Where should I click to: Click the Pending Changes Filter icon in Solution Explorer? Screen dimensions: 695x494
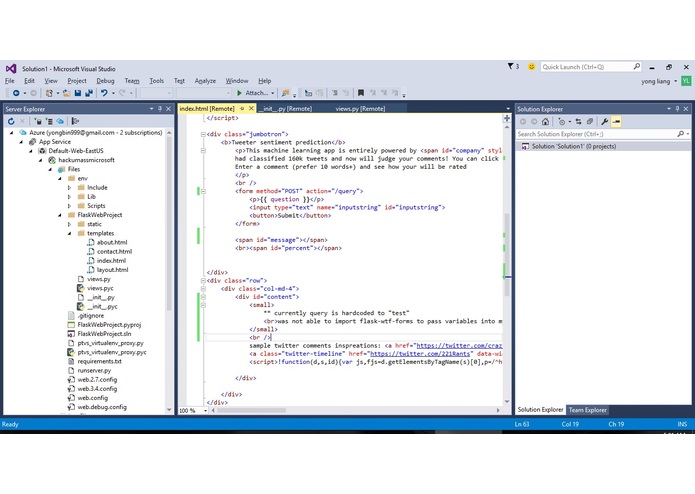pos(562,121)
